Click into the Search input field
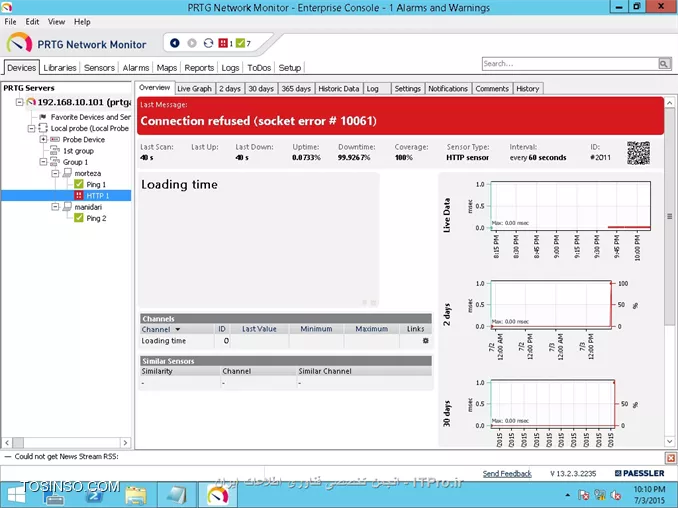Image resolution: width=678 pixels, height=508 pixels. click(570, 64)
